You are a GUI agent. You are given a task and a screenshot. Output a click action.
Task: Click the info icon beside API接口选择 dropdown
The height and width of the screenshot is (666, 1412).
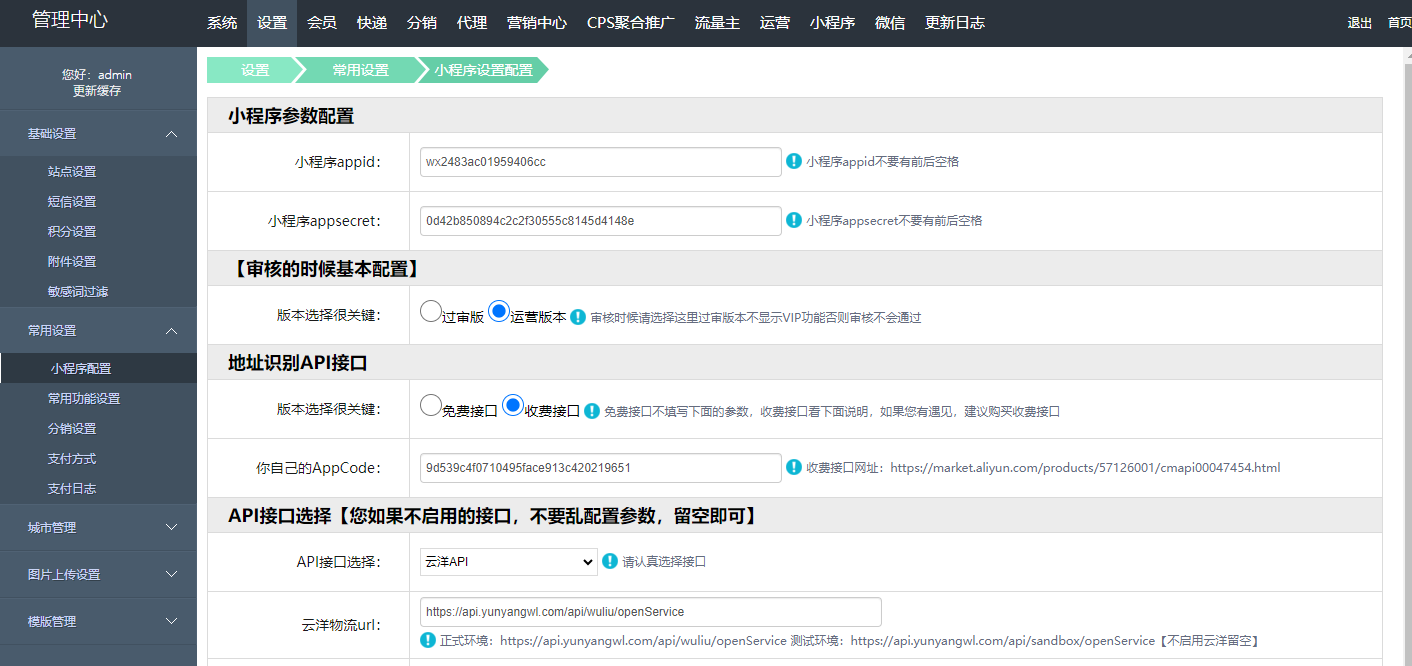[610, 562]
